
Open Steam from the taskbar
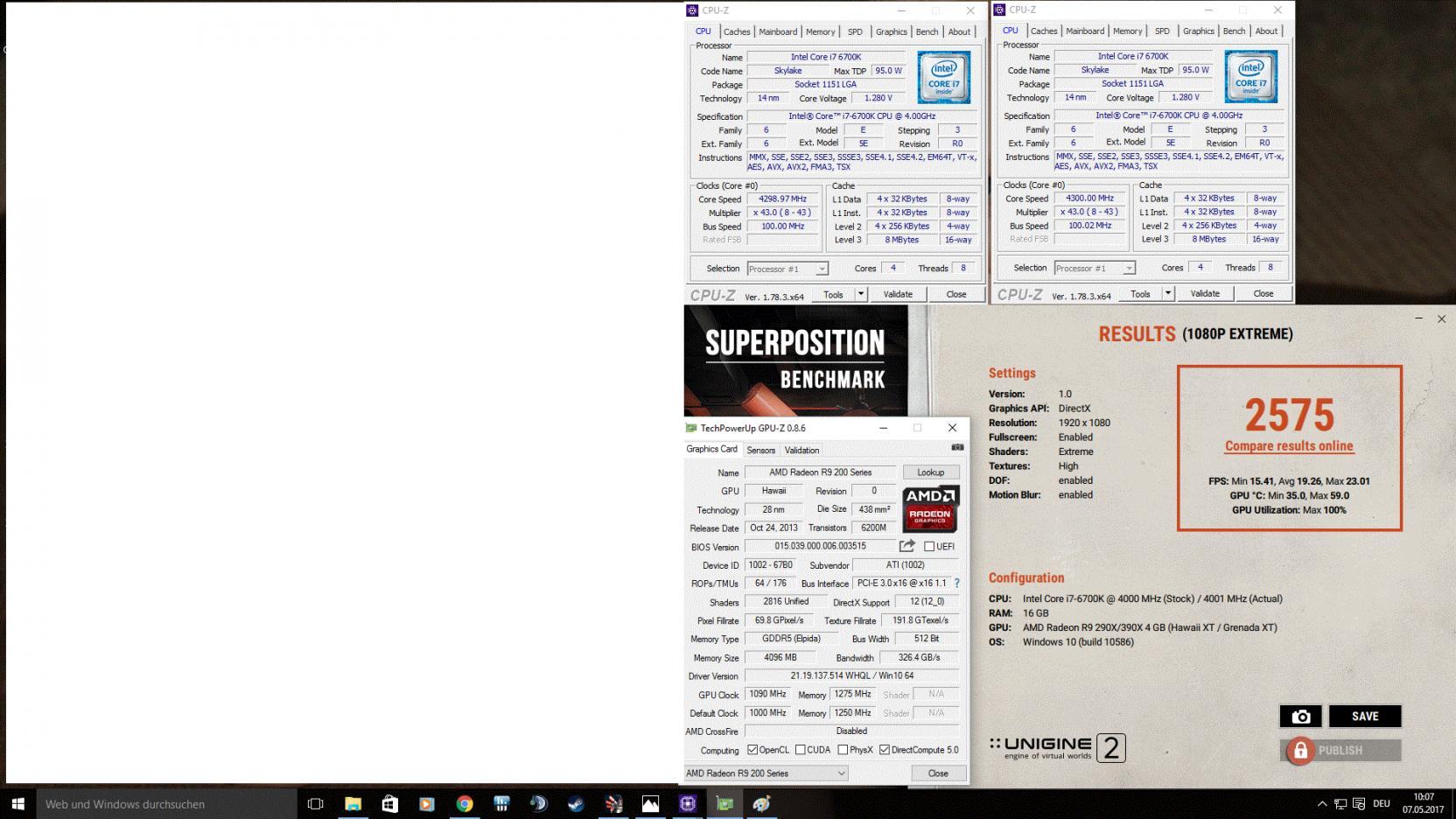pyautogui.click(x=576, y=803)
